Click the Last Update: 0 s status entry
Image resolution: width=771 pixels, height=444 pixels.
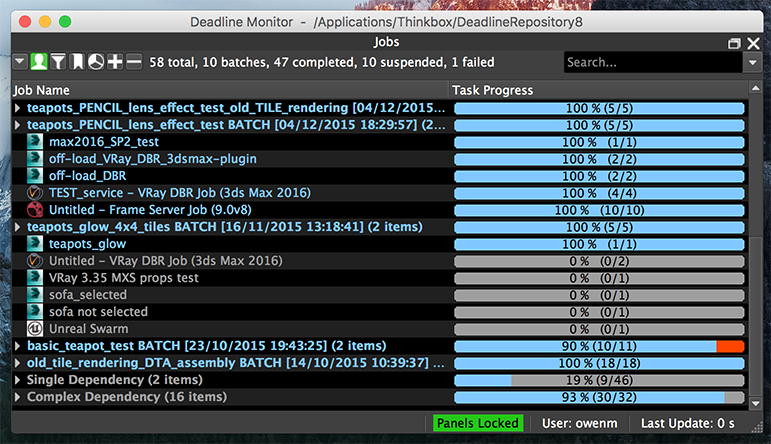pos(687,423)
